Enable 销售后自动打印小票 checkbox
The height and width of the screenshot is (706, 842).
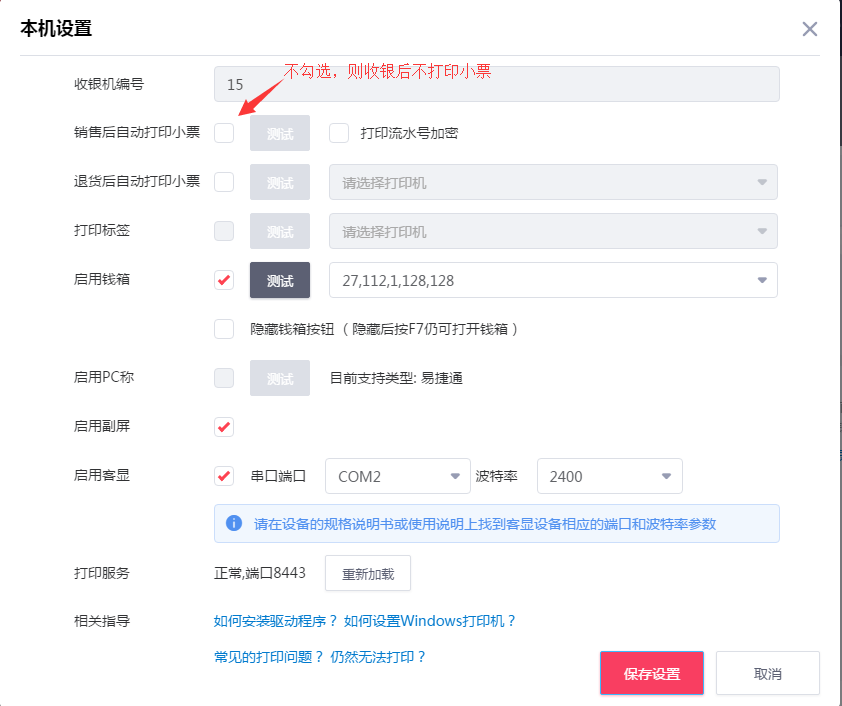pyautogui.click(x=224, y=133)
